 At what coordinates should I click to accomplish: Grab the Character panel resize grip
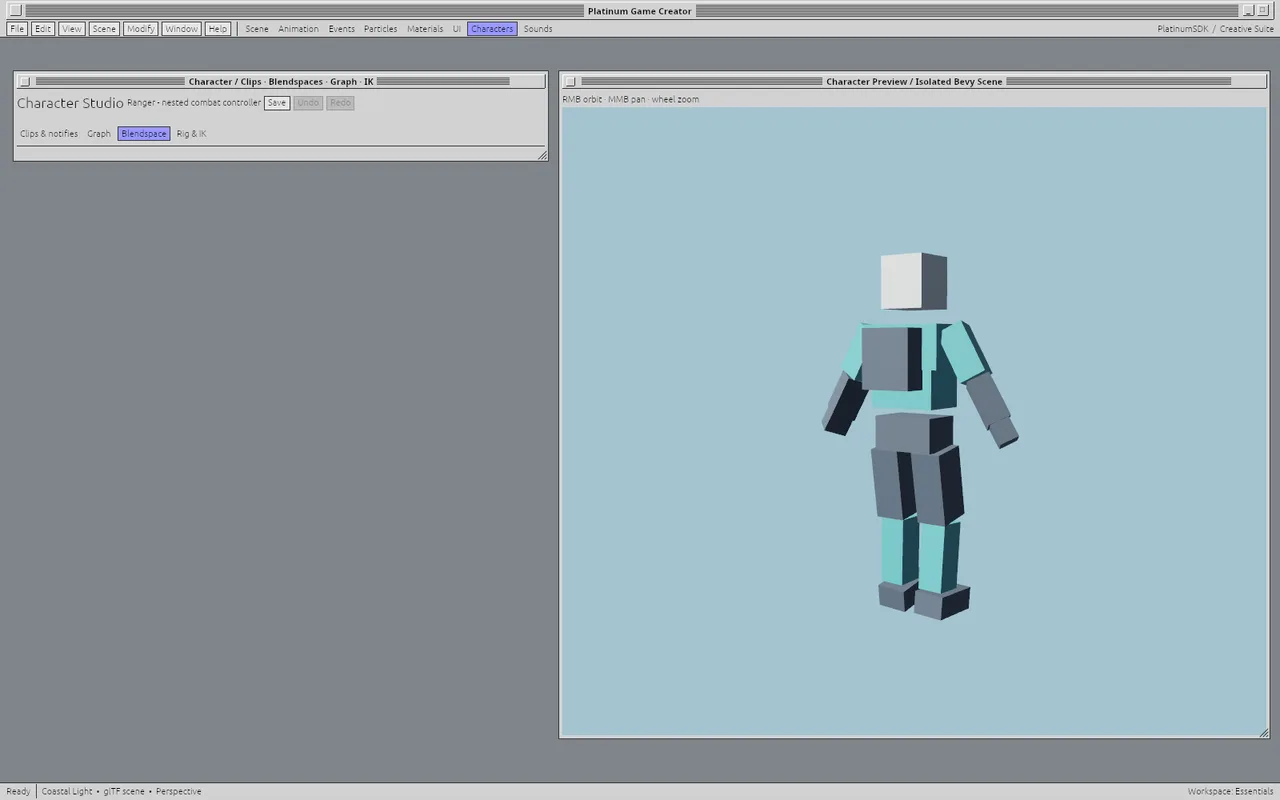[x=542, y=155]
